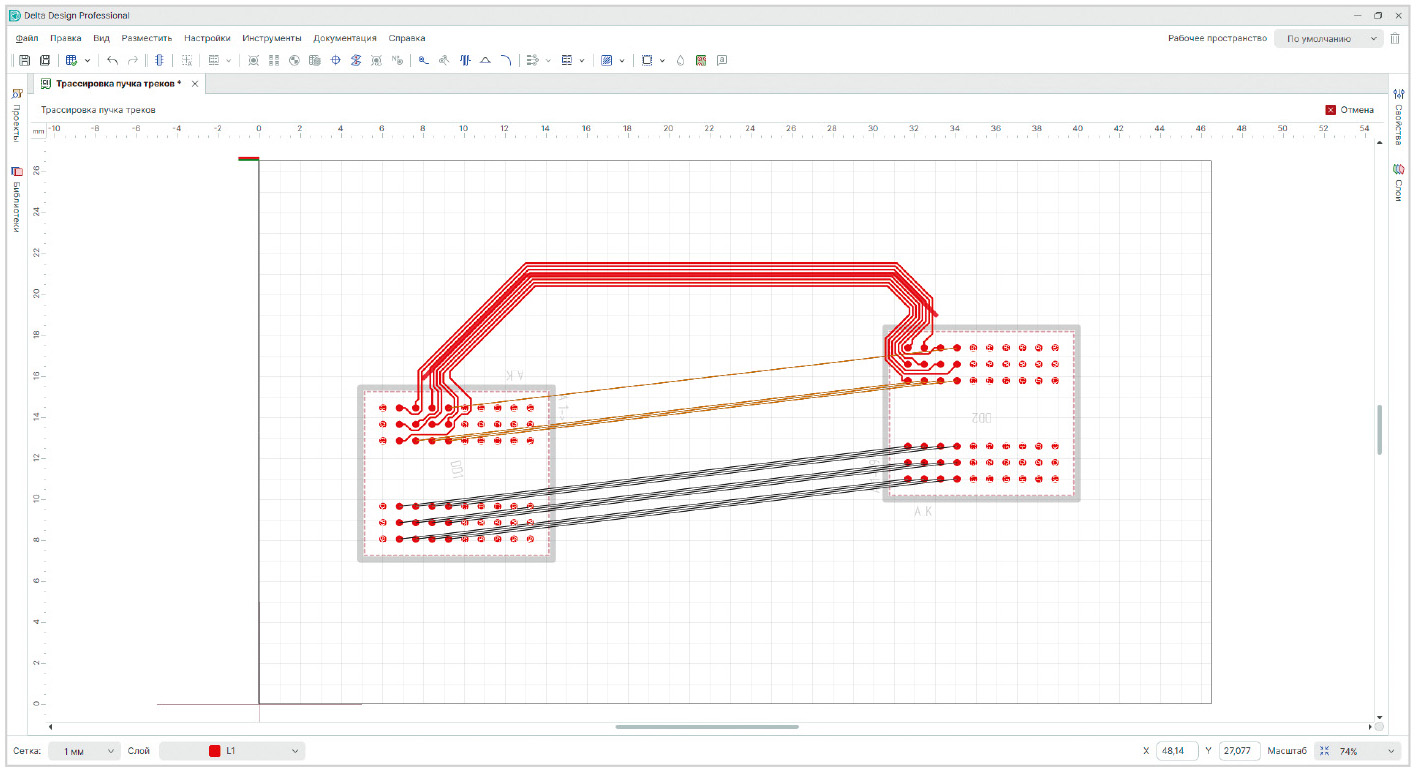Open the Слой L1 layer dropdown

pyautogui.click(x=232, y=751)
